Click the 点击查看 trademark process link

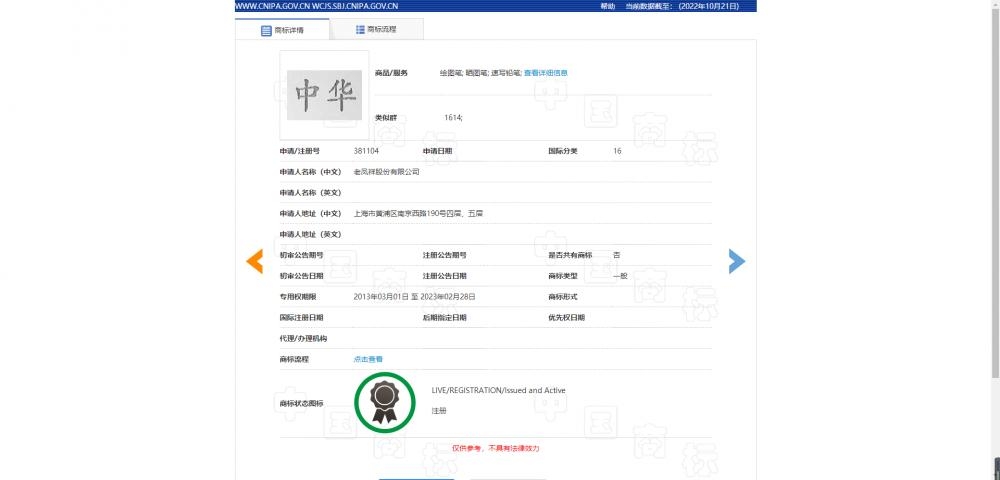point(368,360)
